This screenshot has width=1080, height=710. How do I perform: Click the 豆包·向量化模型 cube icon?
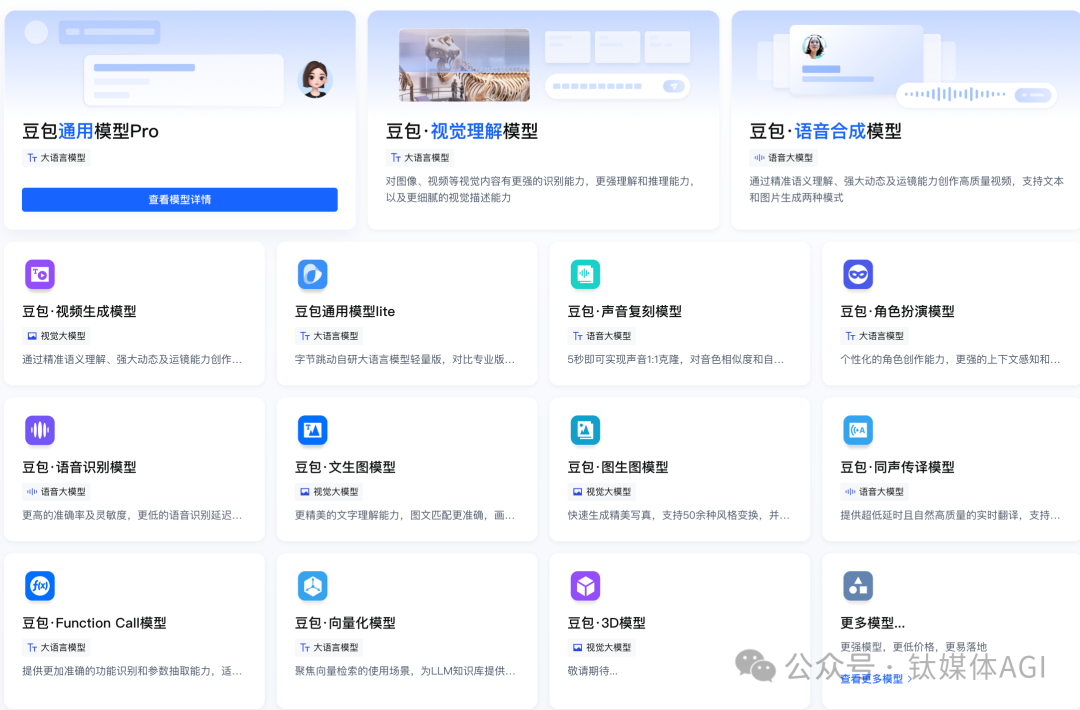click(313, 586)
